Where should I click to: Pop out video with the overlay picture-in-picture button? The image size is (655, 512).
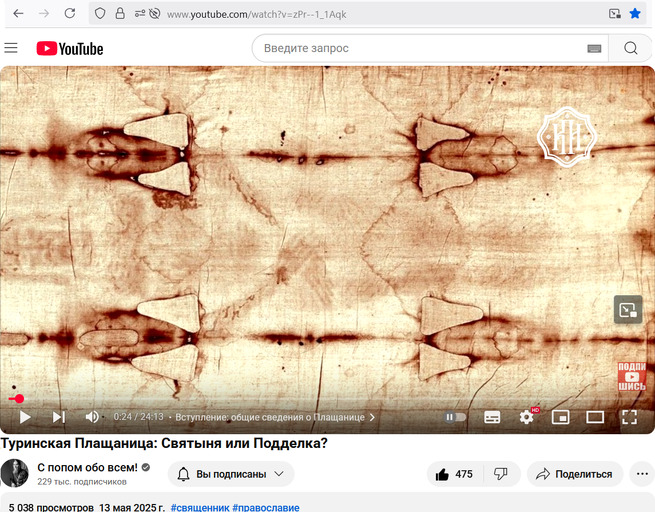coord(628,309)
